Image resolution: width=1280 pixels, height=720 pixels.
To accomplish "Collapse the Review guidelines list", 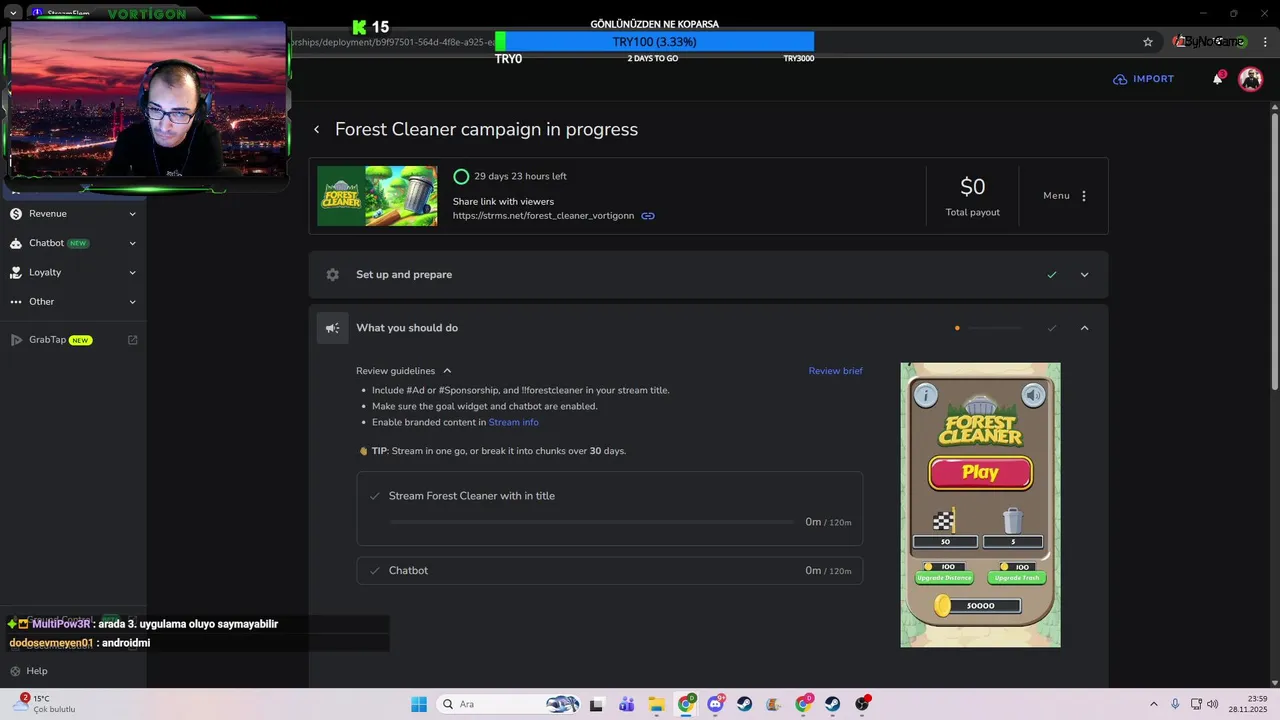I will pos(447,371).
